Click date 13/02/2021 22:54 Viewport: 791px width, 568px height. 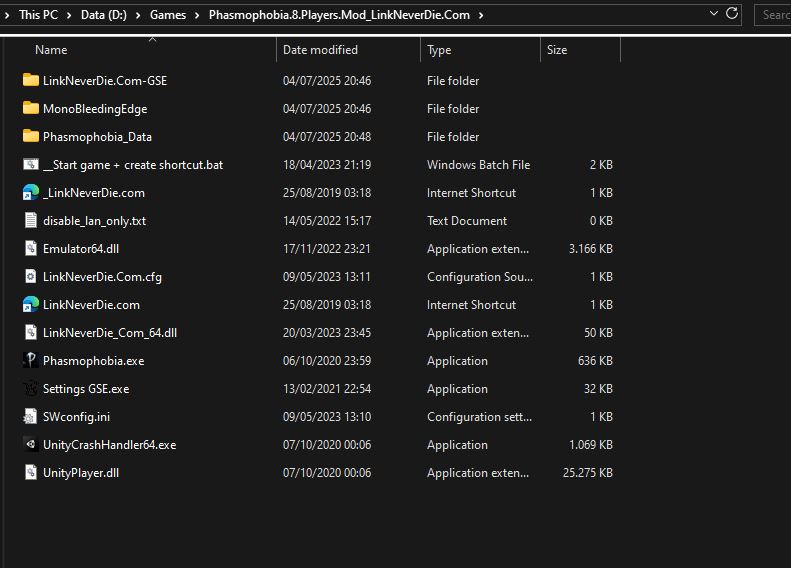(327, 389)
